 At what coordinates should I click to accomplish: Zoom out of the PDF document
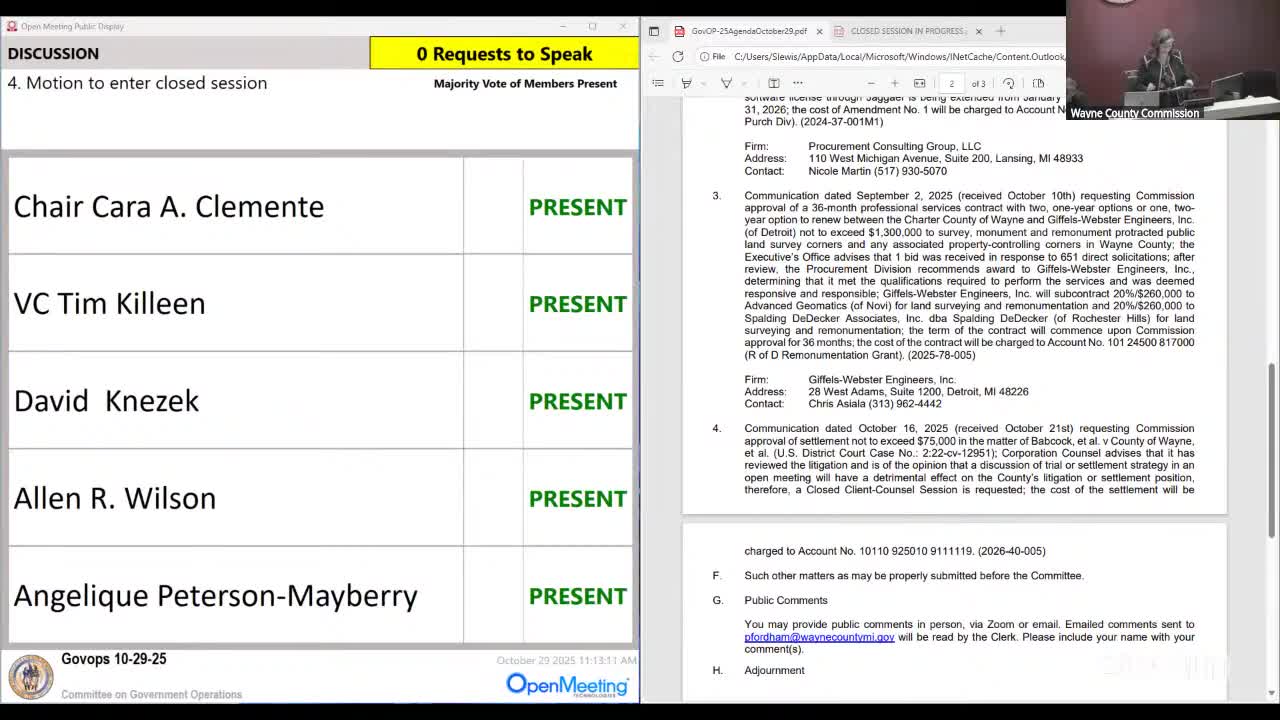tap(871, 83)
